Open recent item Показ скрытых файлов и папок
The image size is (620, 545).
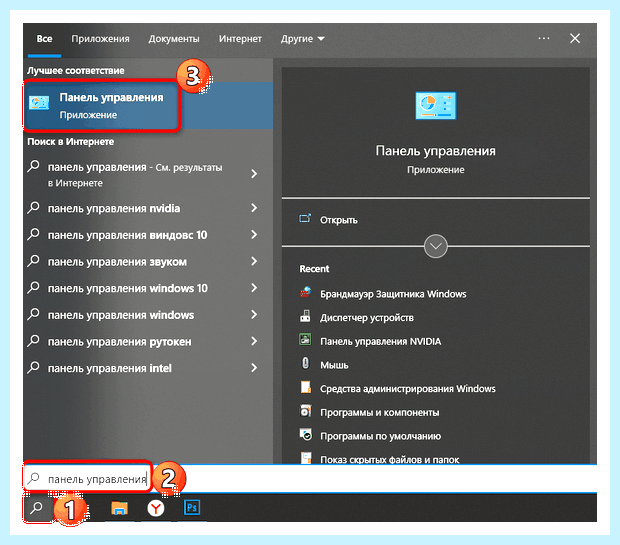[x=389, y=459]
